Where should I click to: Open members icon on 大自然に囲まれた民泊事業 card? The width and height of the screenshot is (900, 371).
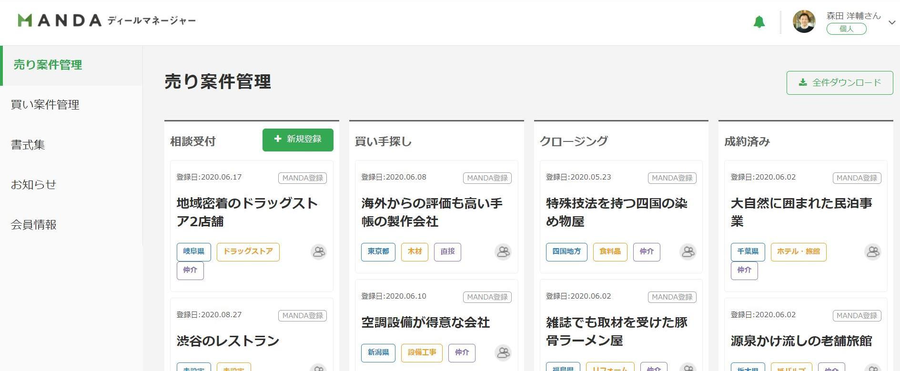[873, 252]
